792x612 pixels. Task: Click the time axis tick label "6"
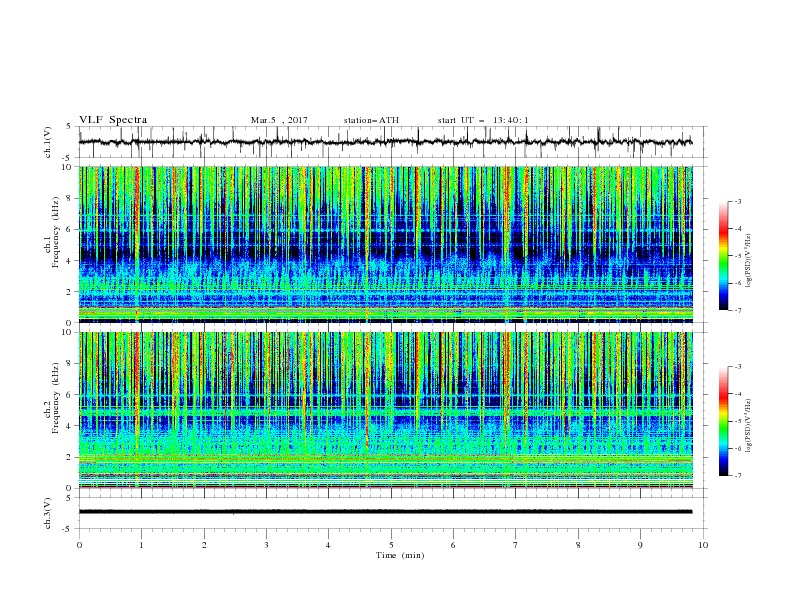pyautogui.click(x=453, y=545)
